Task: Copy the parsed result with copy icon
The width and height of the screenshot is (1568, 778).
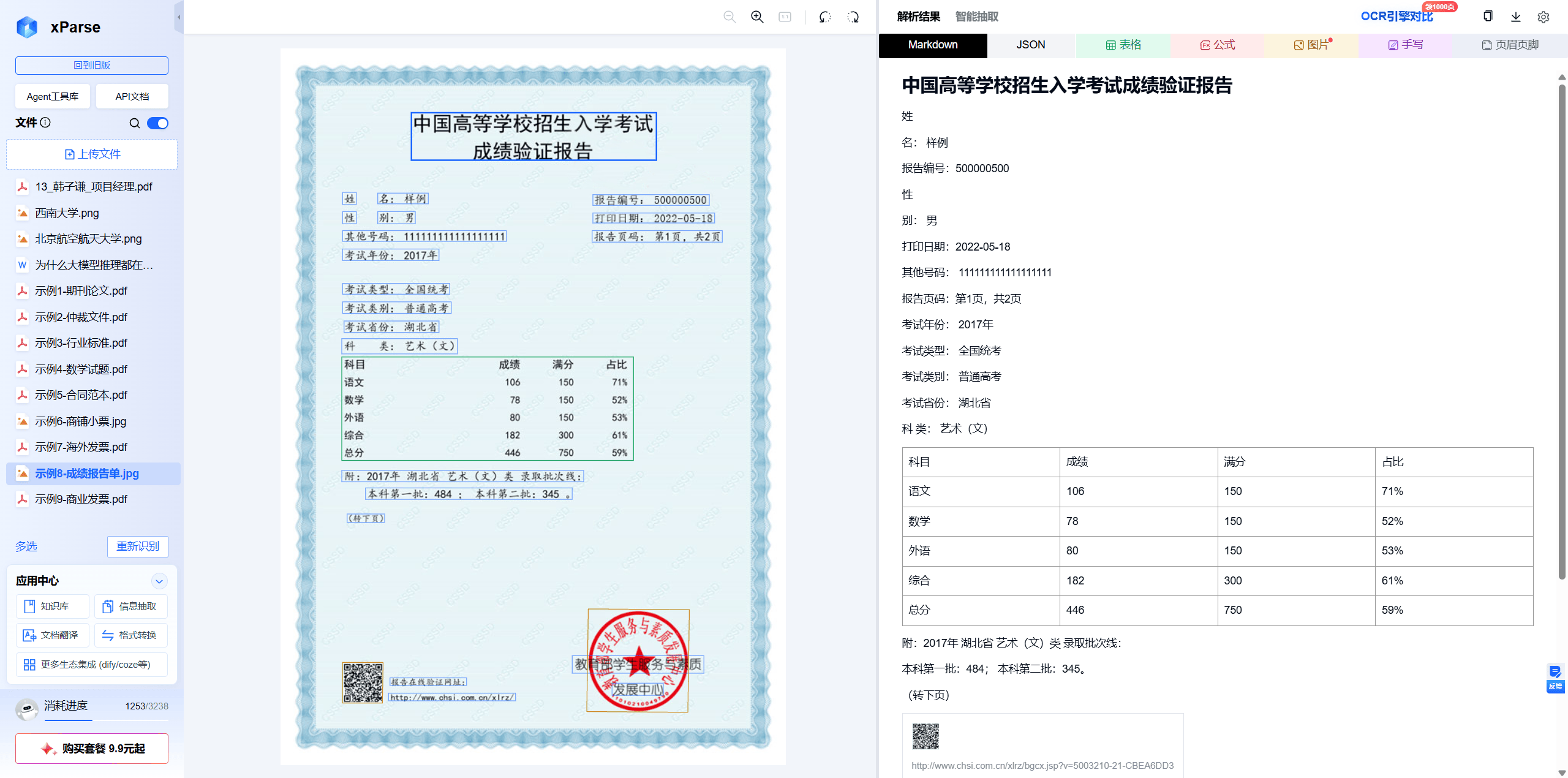Action: pyautogui.click(x=1488, y=17)
